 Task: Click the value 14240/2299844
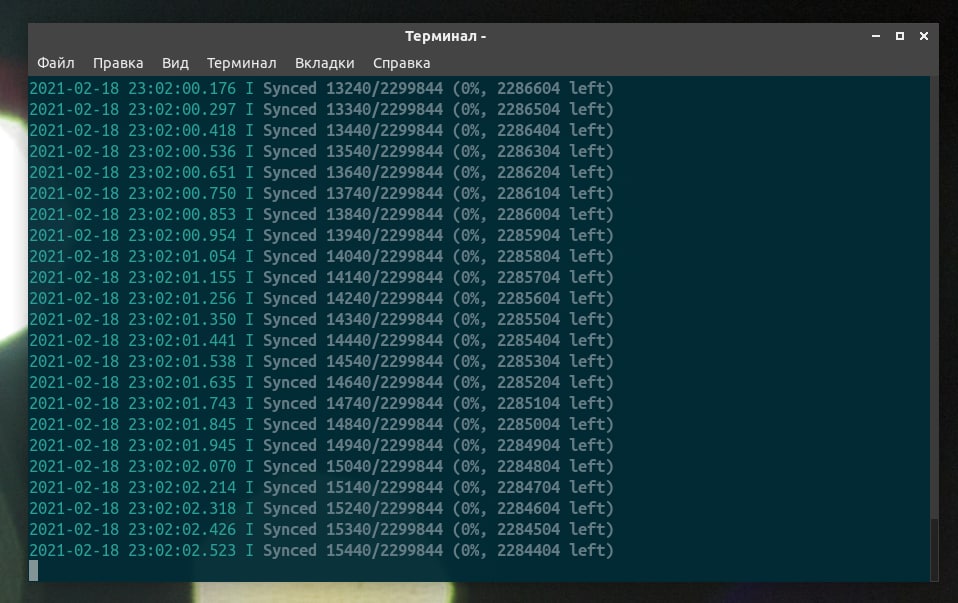point(384,298)
